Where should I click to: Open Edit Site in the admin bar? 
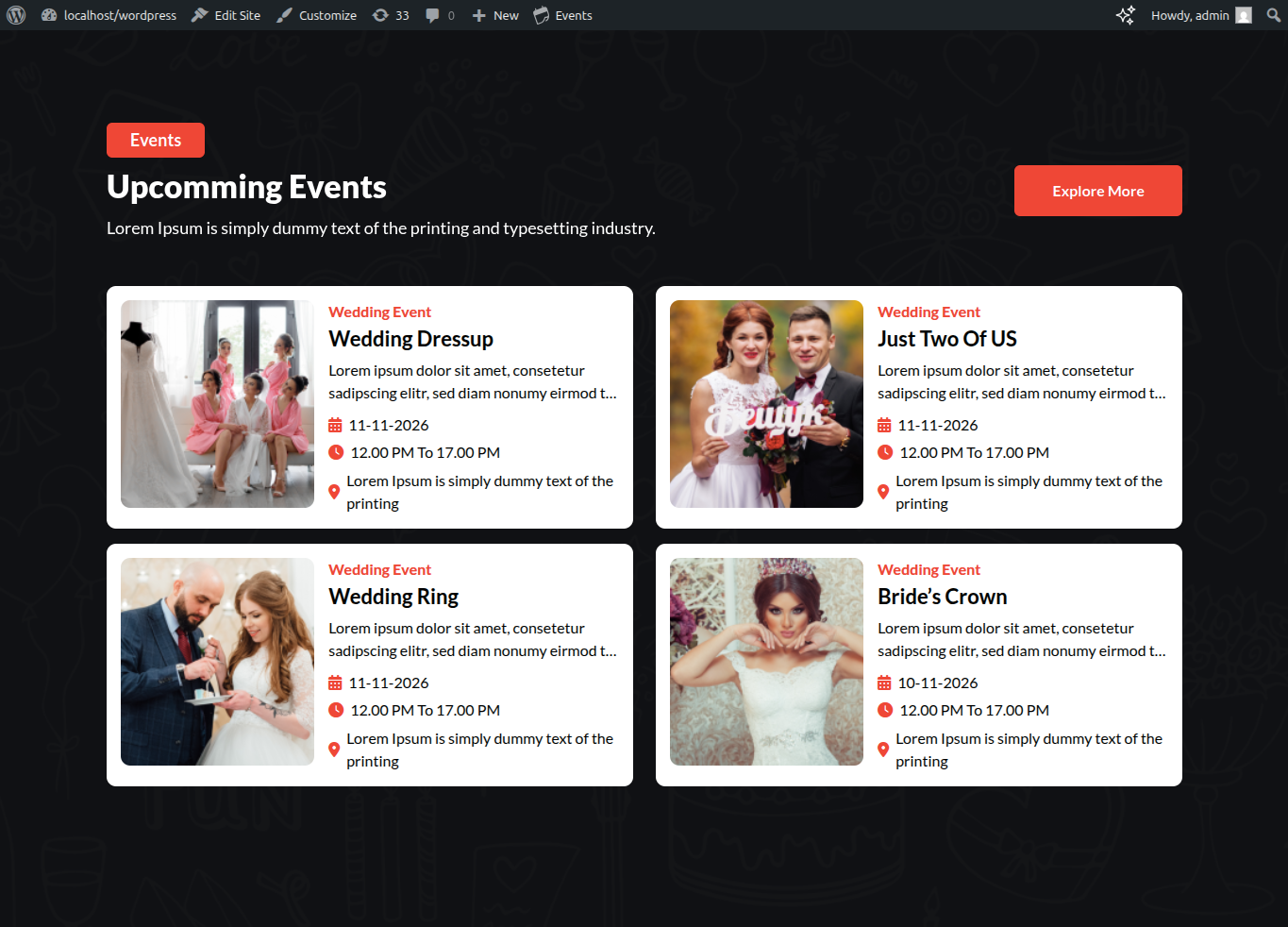226,15
